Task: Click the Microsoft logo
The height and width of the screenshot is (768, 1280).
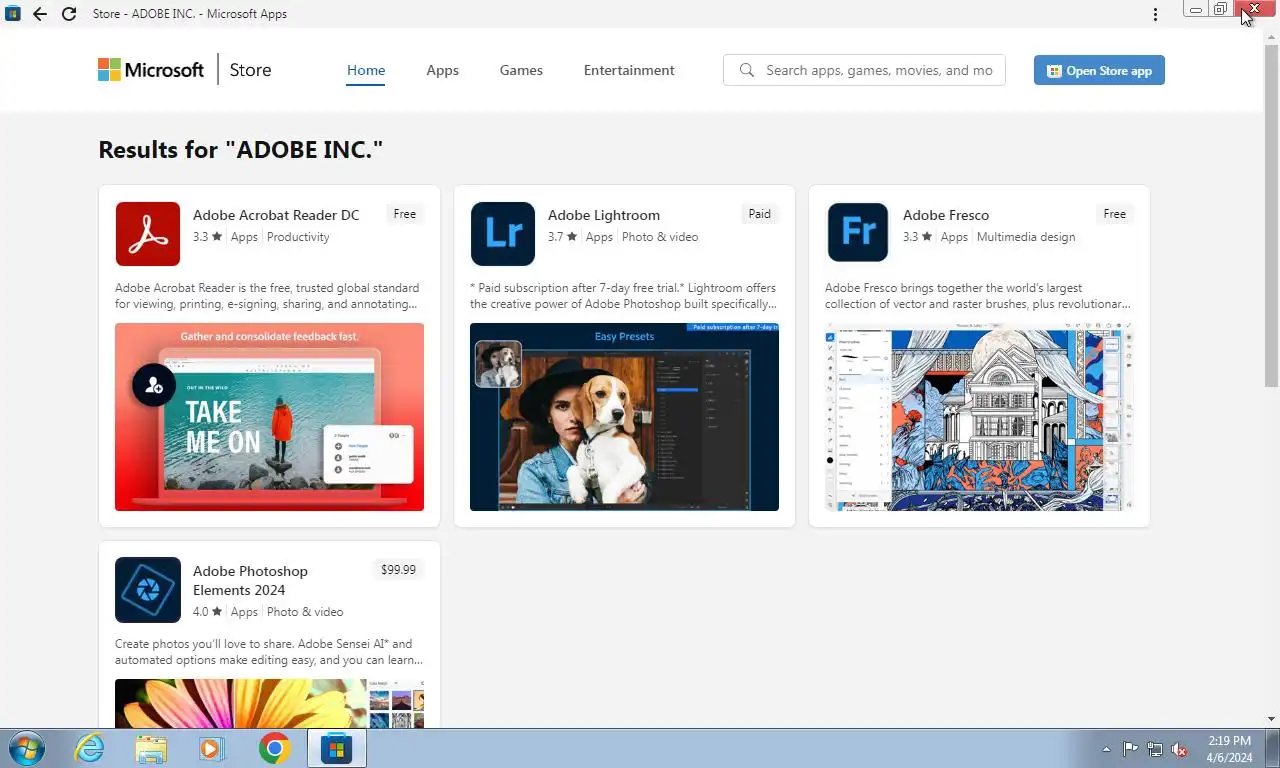Action: pyautogui.click(x=151, y=70)
